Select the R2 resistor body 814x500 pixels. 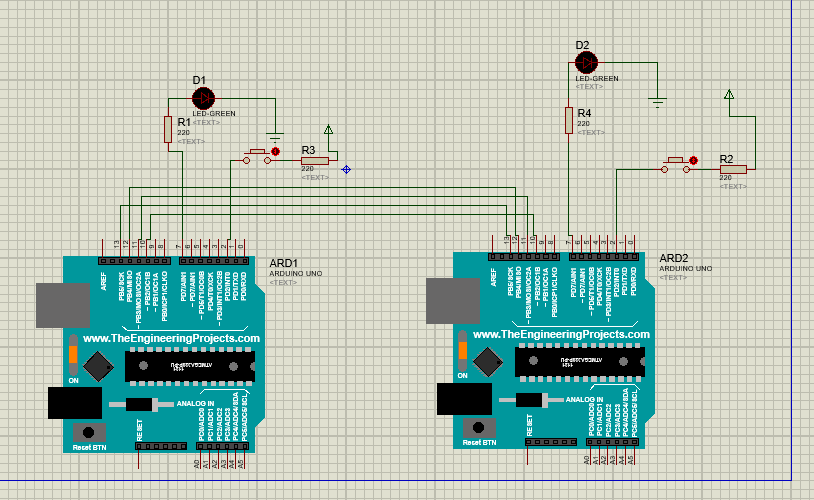click(x=733, y=169)
